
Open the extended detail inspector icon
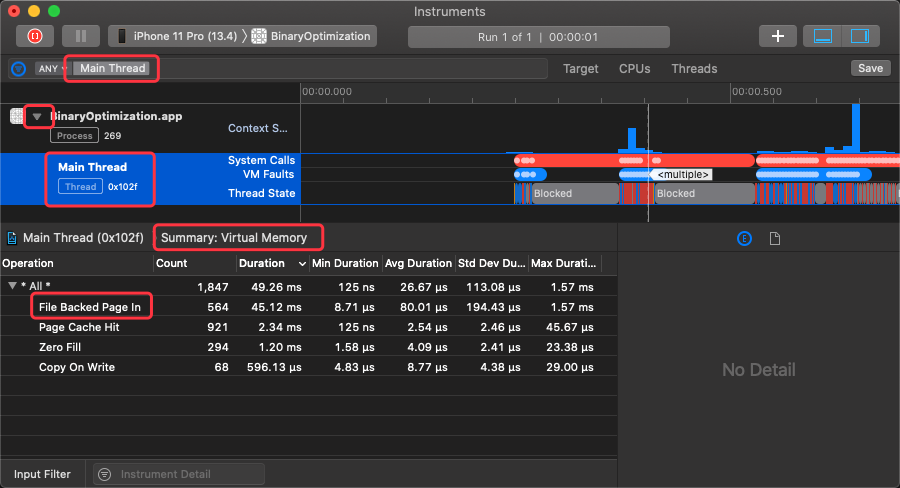(x=744, y=238)
